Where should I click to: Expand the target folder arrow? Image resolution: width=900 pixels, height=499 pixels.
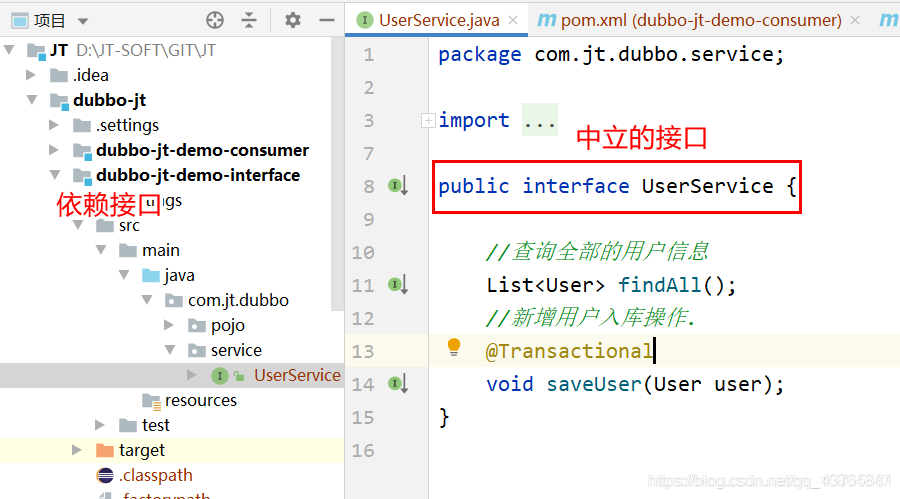click(x=77, y=450)
